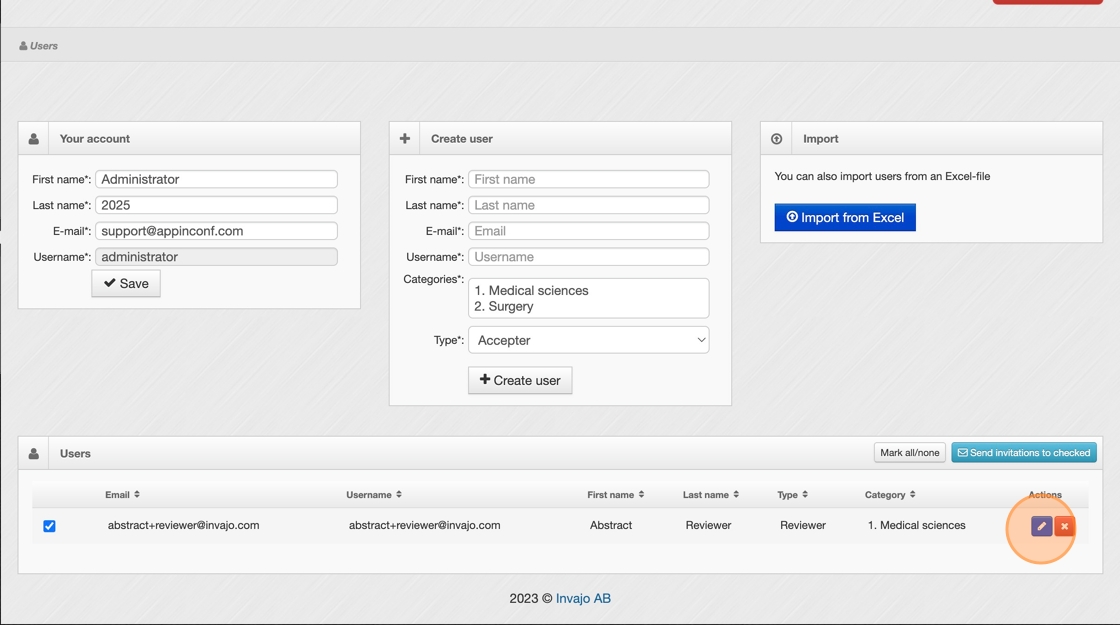Open the Type dropdown showing Accepter
This screenshot has width=1120, height=625.
[588, 340]
